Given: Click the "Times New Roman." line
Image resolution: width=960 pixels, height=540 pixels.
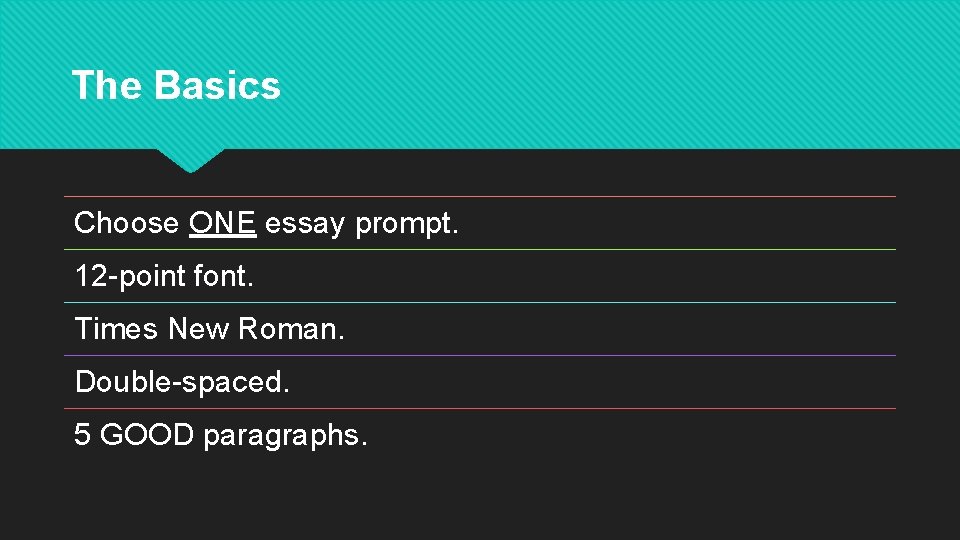Looking at the screenshot, I should pos(209,329).
